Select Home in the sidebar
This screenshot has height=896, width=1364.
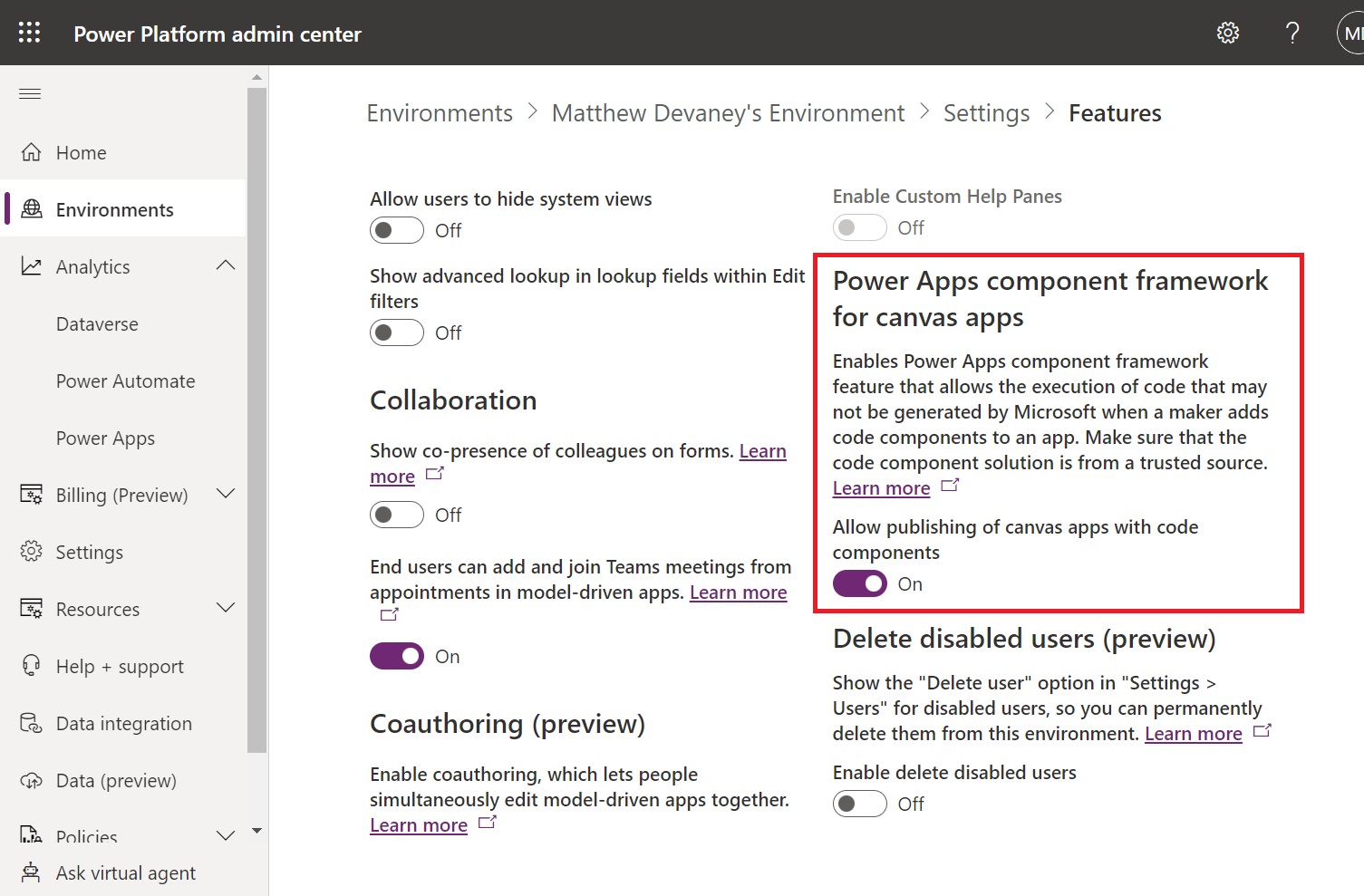coord(82,152)
